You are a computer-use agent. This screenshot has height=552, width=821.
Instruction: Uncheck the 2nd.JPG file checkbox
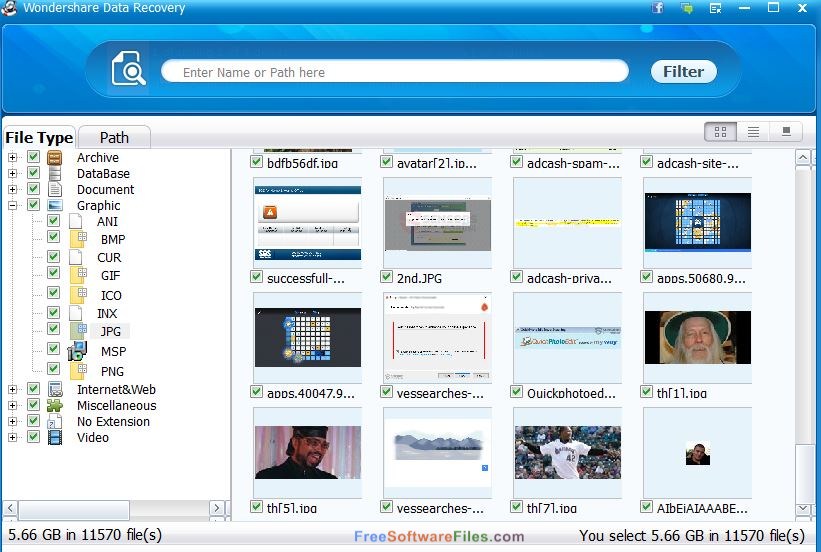coord(386,277)
